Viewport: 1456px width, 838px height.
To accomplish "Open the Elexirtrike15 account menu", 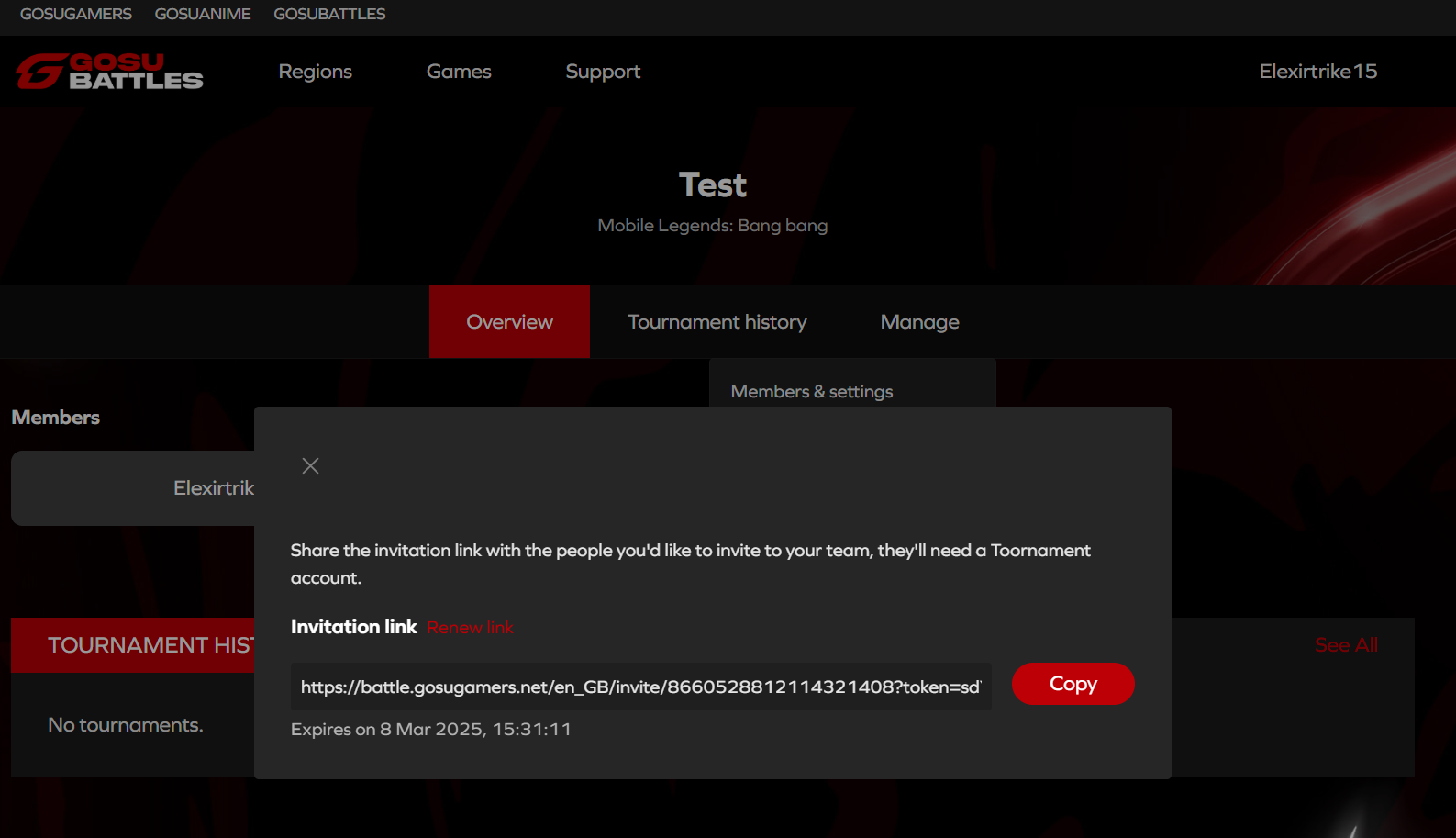I will click(x=1317, y=72).
